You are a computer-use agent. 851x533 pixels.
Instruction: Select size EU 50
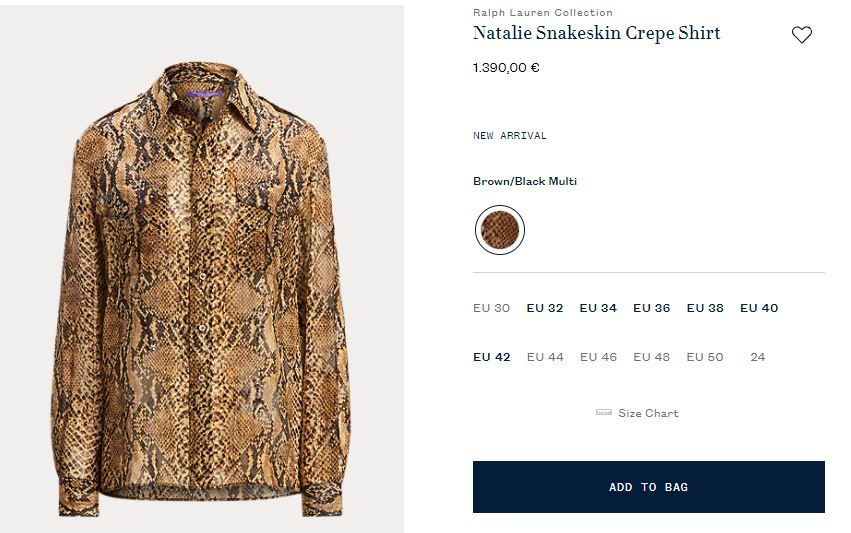(x=705, y=357)
